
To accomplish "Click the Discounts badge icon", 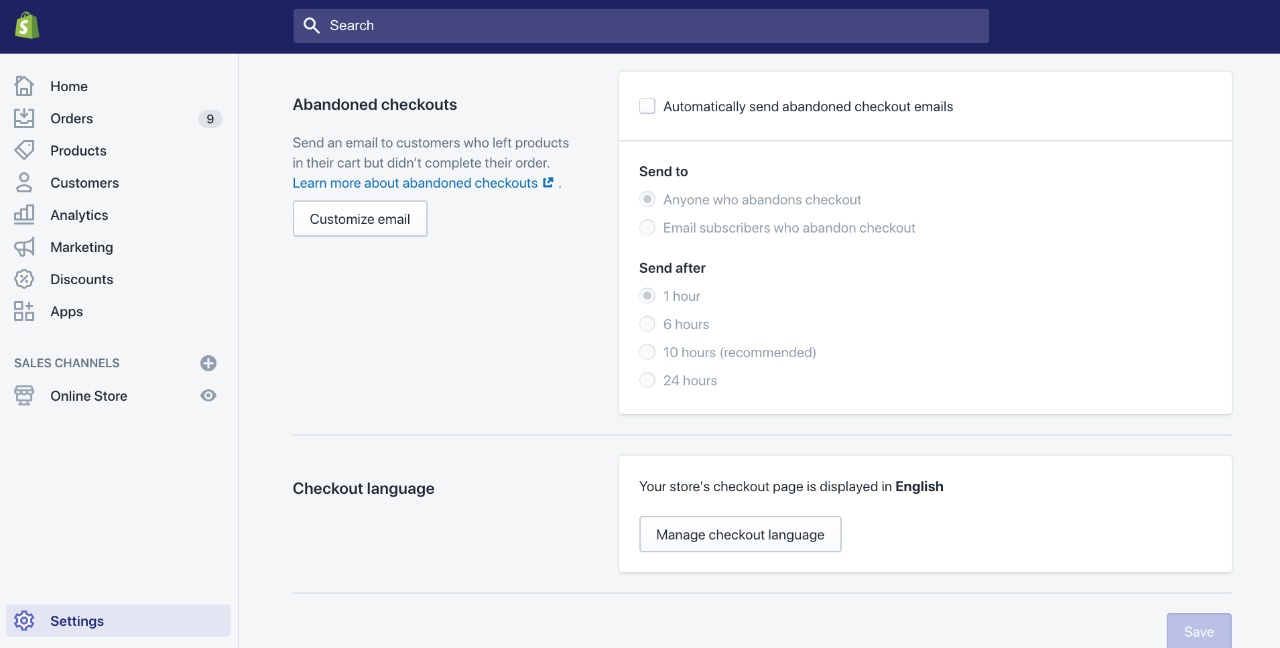I will click(24, 279).
